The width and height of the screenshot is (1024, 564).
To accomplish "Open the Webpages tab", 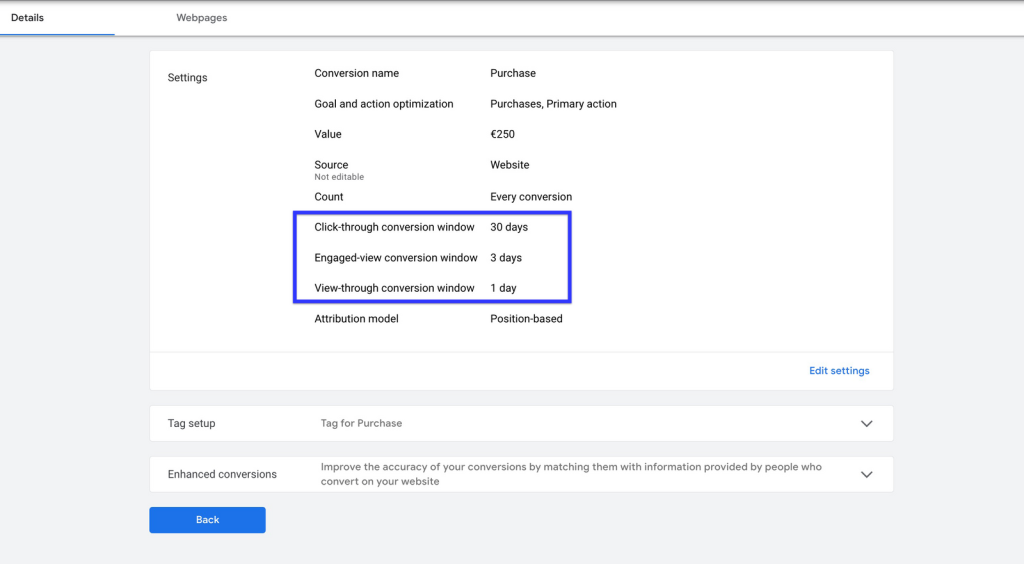I will (x=202, y=18).
